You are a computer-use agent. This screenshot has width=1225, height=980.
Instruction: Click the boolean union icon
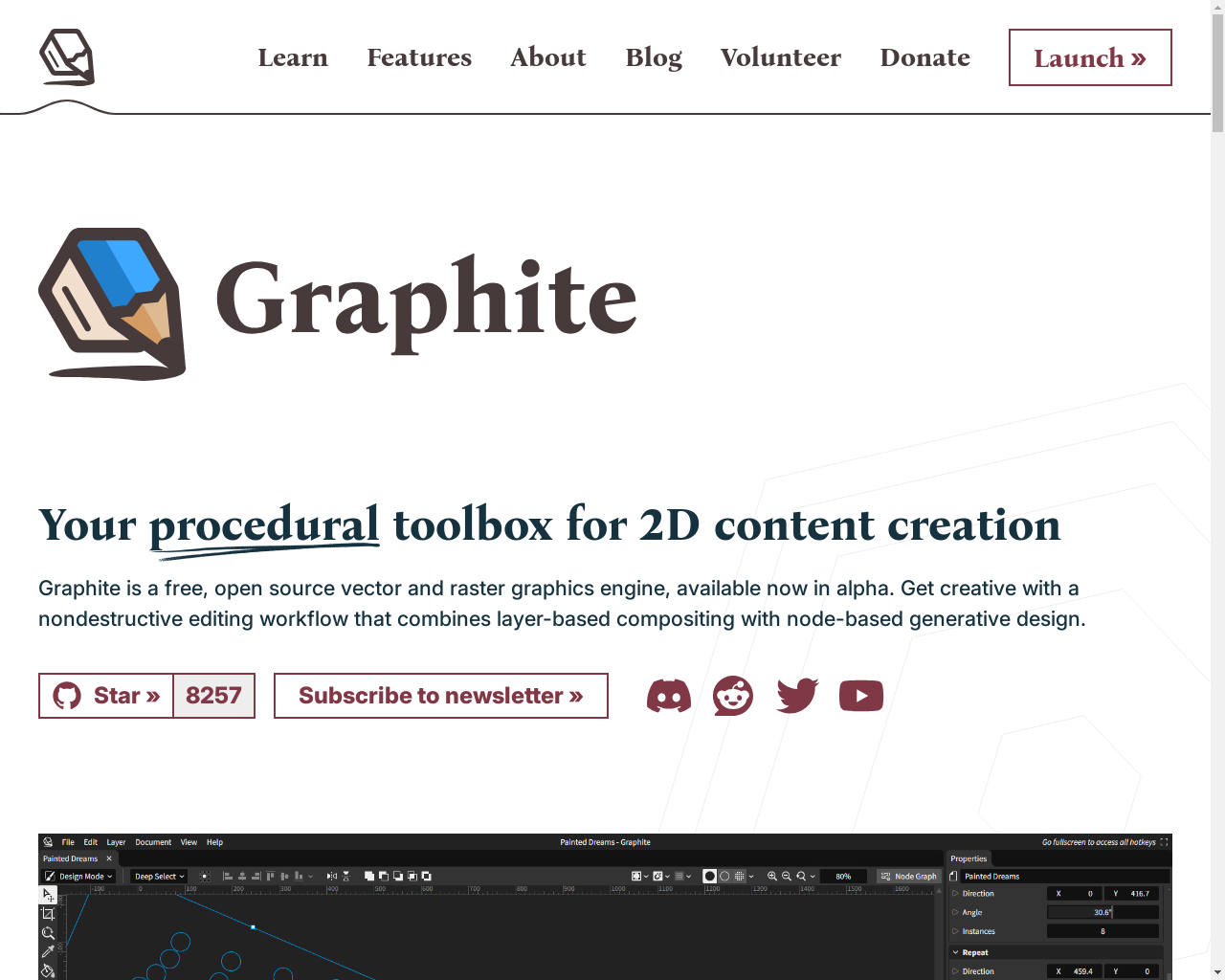(369, 876)
